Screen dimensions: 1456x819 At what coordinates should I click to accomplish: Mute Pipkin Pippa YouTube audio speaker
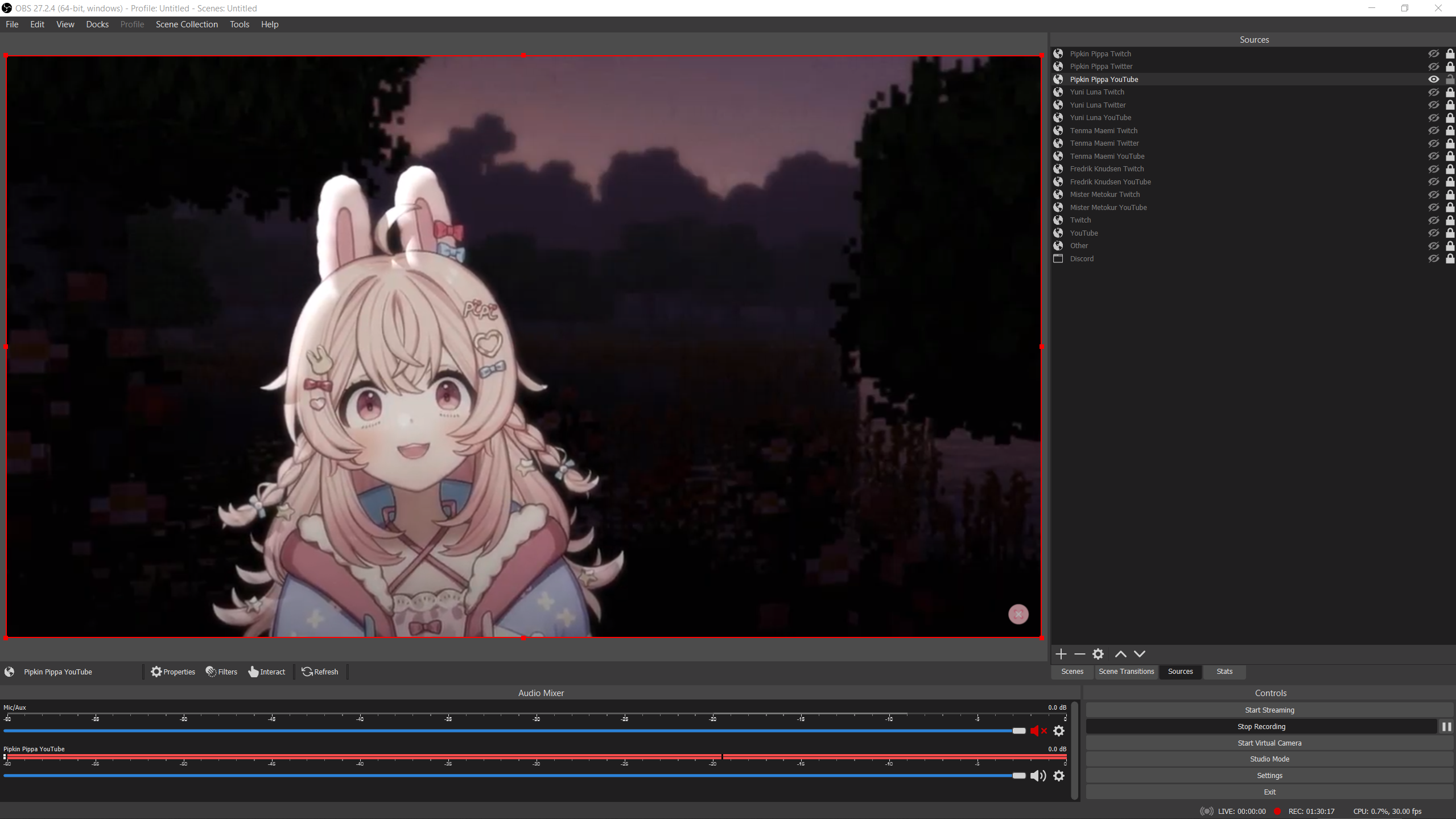[1038, 776]
